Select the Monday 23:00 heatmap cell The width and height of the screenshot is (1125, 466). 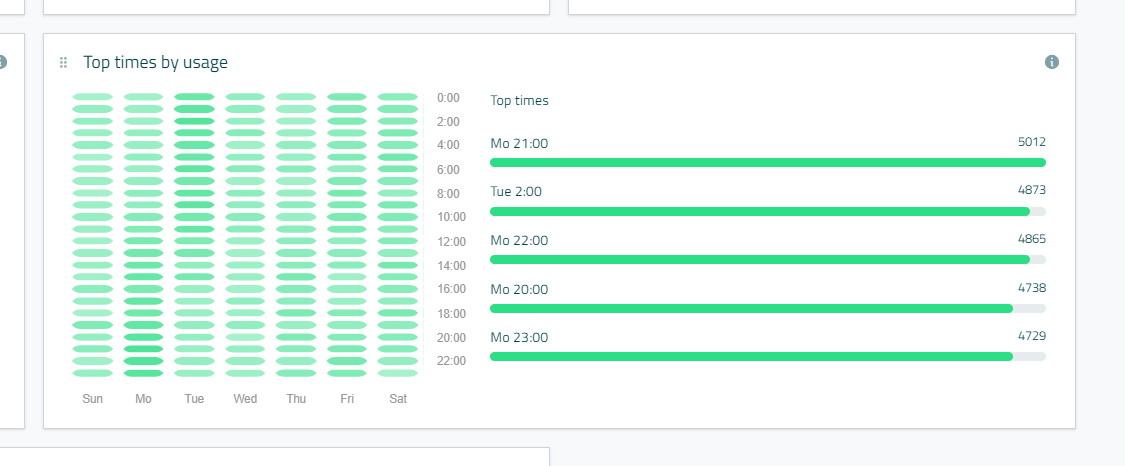click(143, 373)
